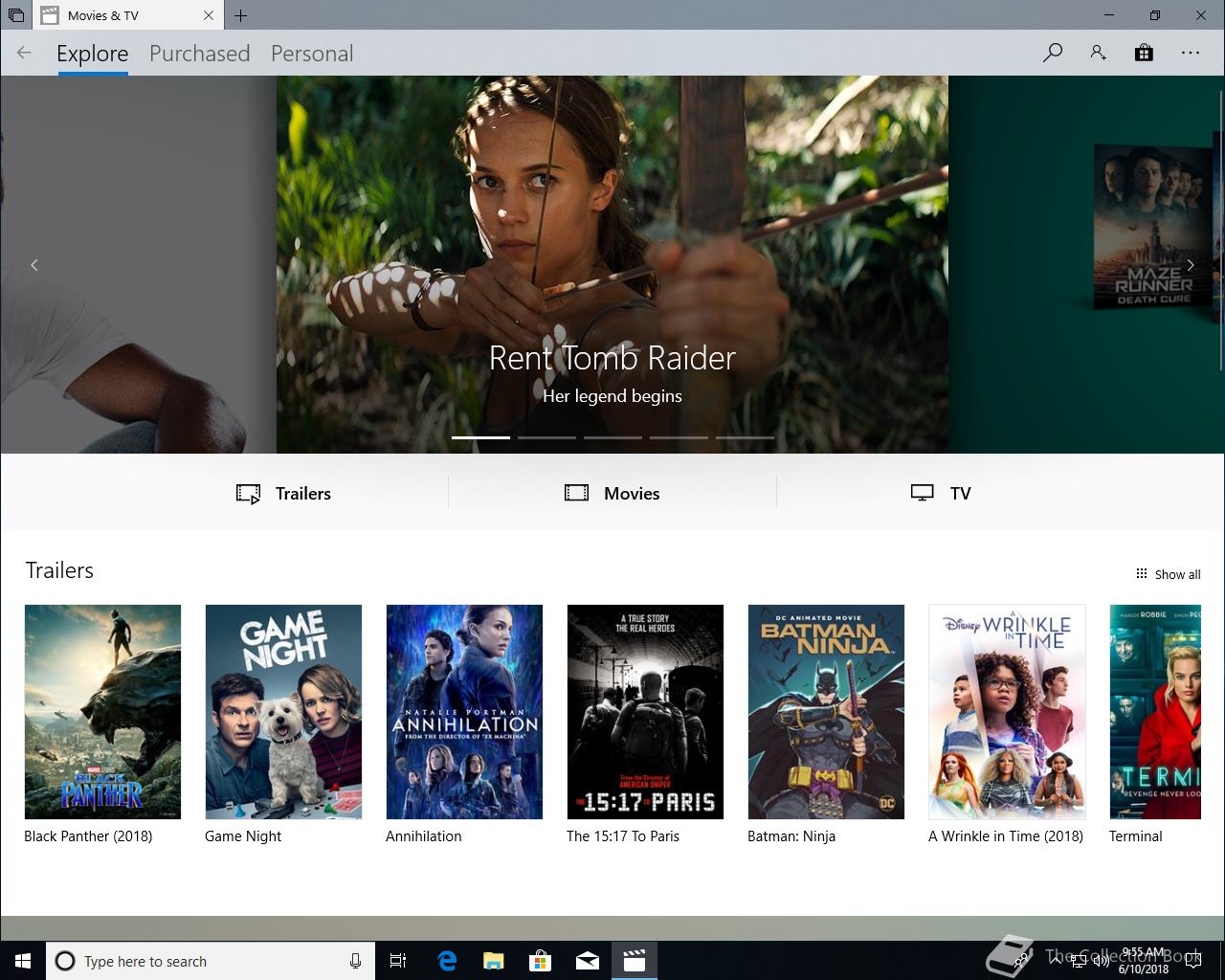Open the Mail app from the taskbar
This screenshot has width=1225, height=980.
coord(587,961)
